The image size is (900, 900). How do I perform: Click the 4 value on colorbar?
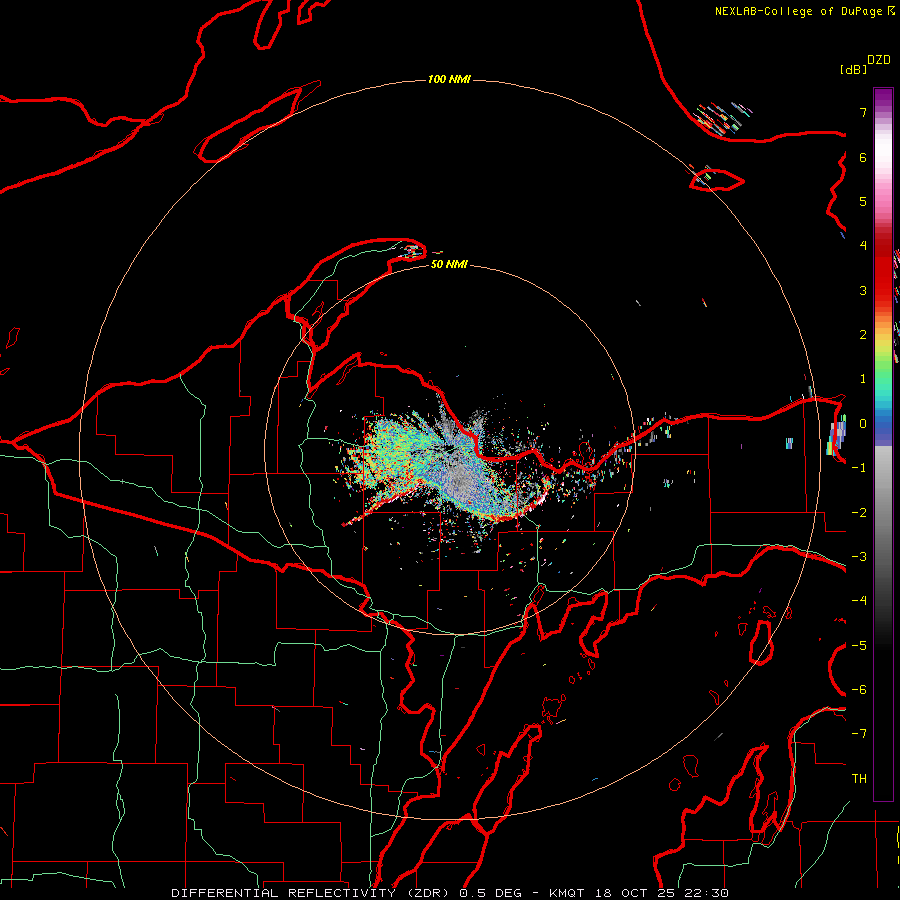point(863,246)
